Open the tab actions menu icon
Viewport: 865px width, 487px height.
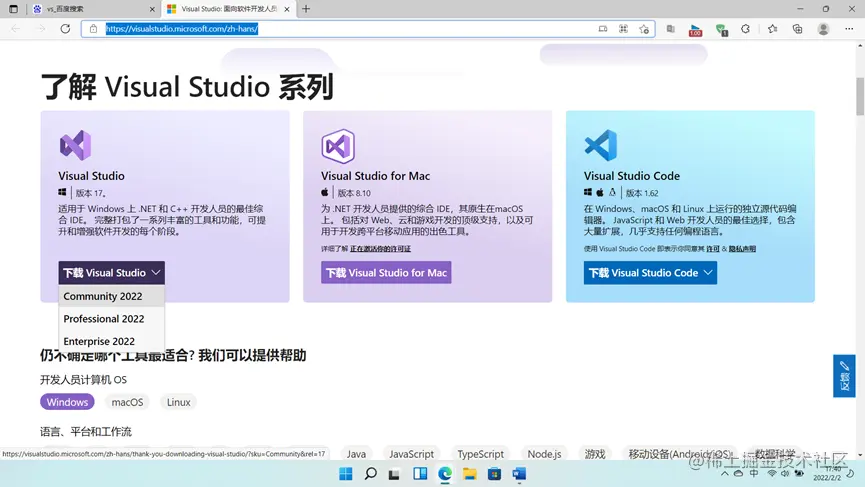(14, 9)
